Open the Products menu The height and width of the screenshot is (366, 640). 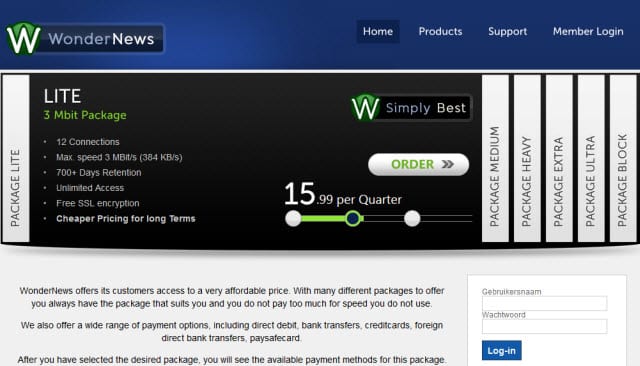(440, 31)
